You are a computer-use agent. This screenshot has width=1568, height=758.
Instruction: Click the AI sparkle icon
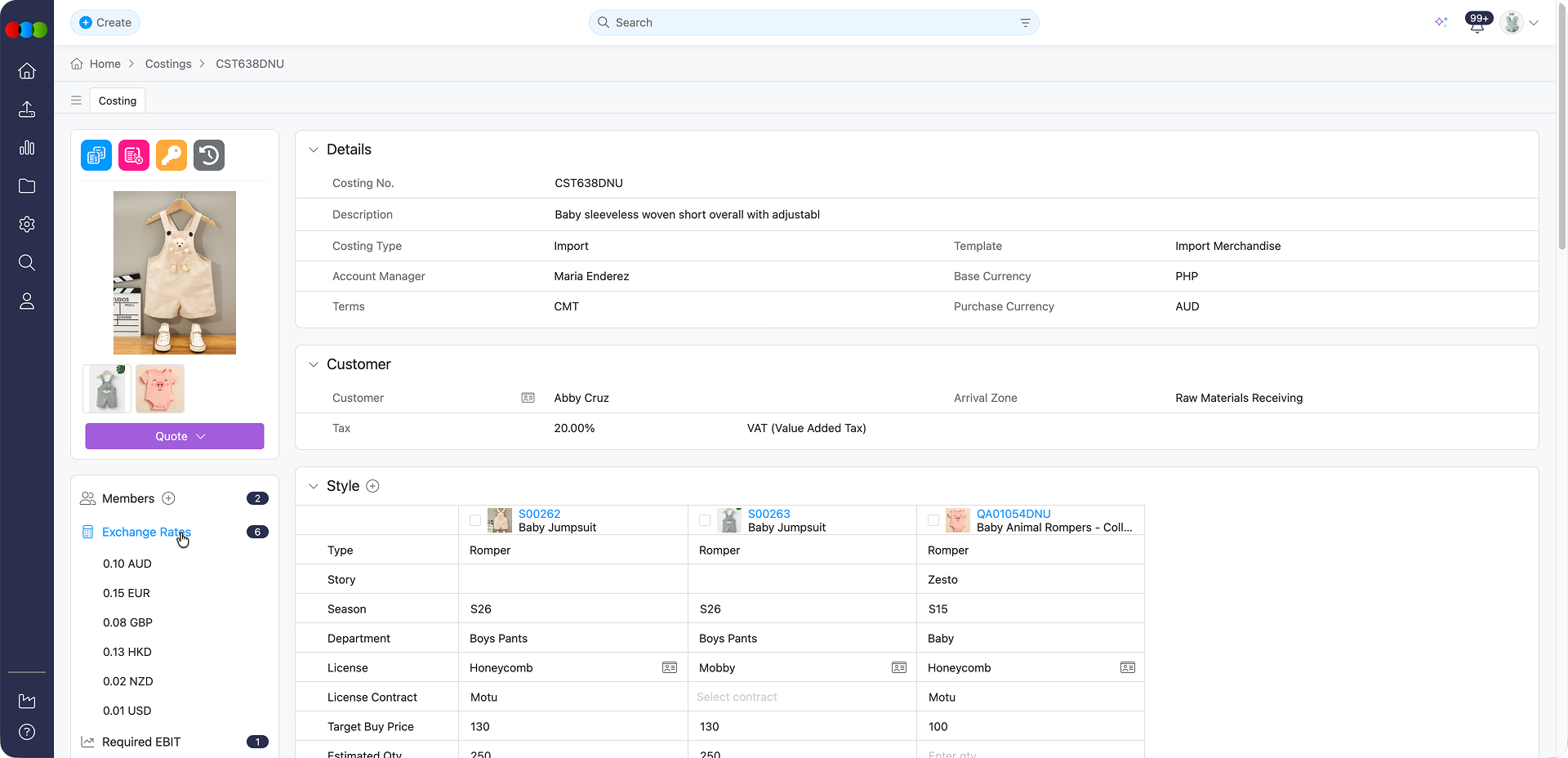[1441, 22]
